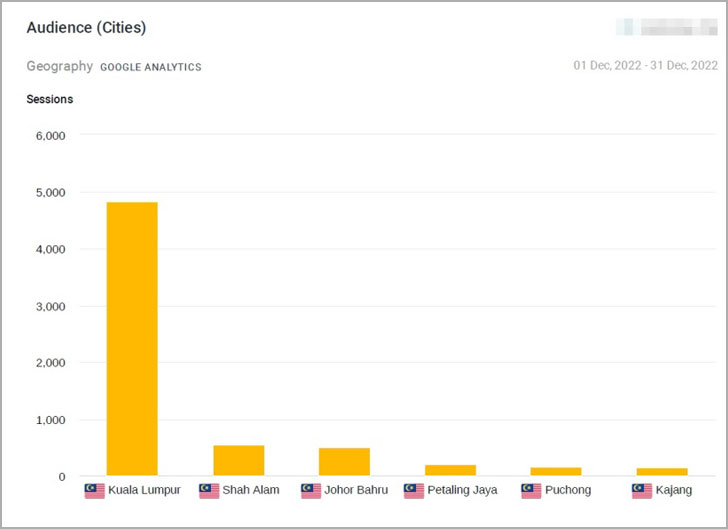
Task: Click the flag icon beside Kajang
Action: pyautogui.click(x=642, y=490)
